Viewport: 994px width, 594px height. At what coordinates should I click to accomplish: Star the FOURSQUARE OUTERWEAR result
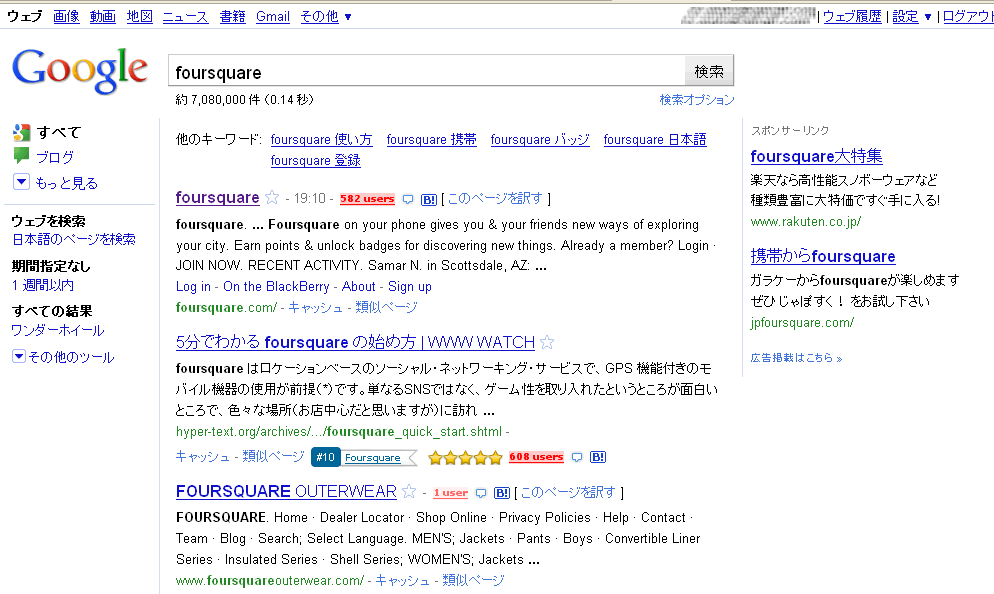tap(409, 491)
